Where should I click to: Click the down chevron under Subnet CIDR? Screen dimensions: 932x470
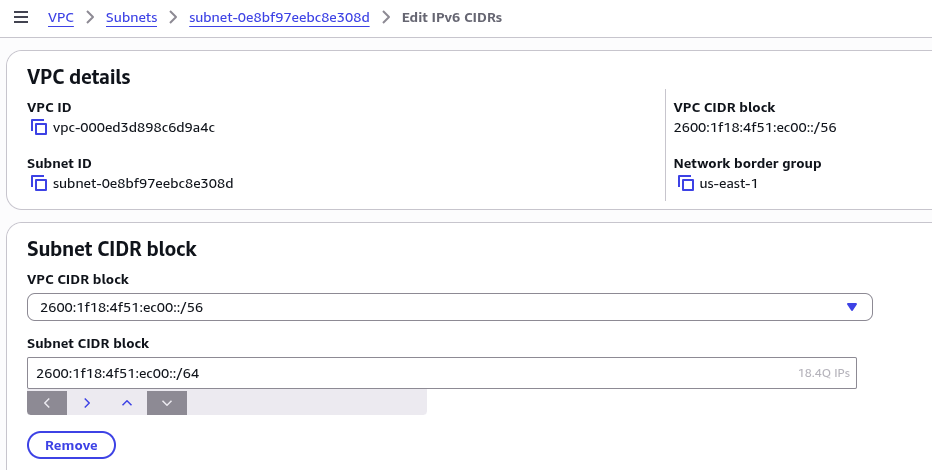coord(167,403)
